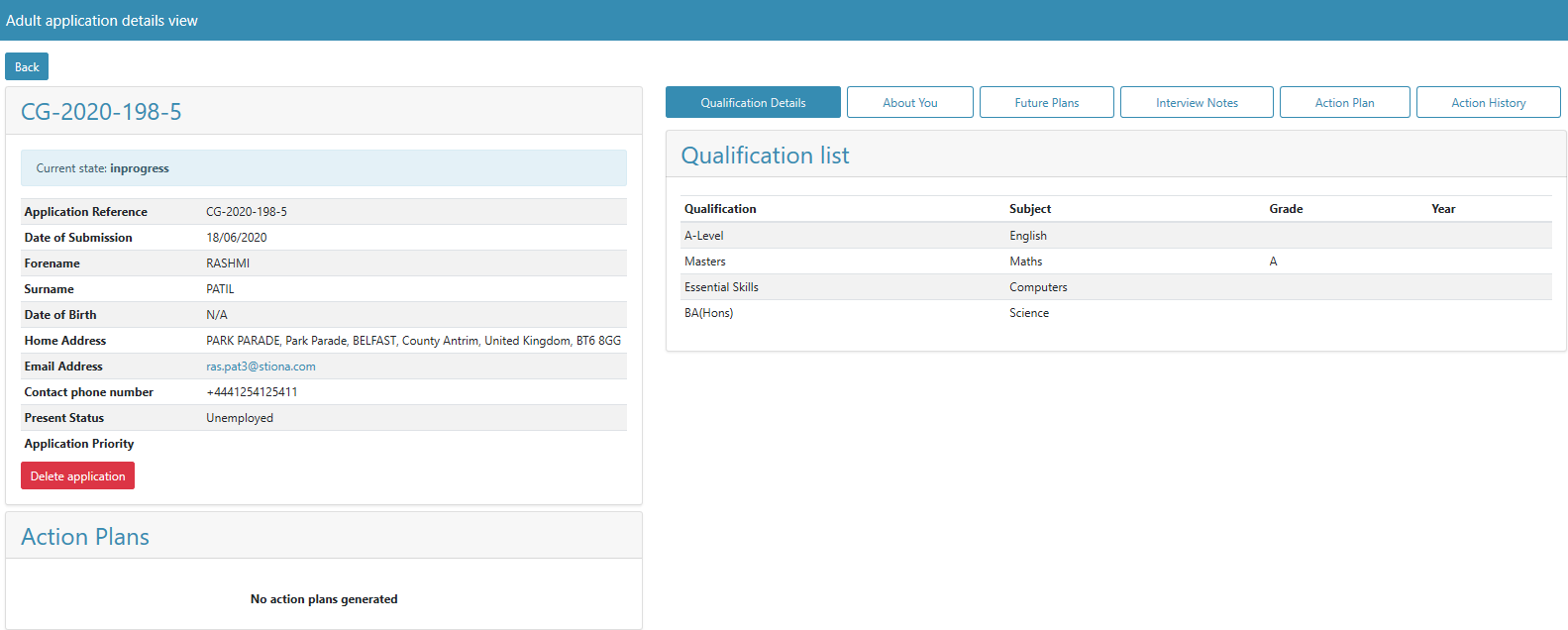Click the CG-2020-198-5 panel heading
Viewport: 1568px width, 630px height.
[x=101, y=112]
